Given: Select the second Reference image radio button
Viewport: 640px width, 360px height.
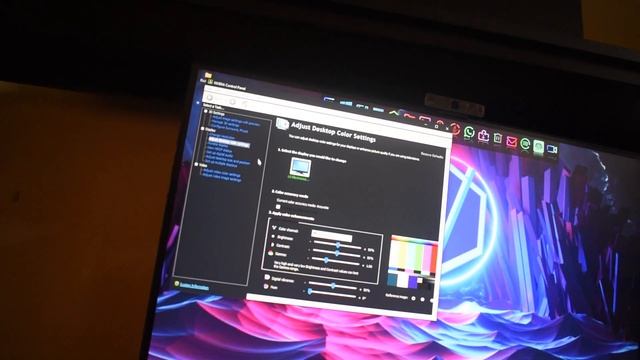Looking at the screenshot, I should coord(422,300).
